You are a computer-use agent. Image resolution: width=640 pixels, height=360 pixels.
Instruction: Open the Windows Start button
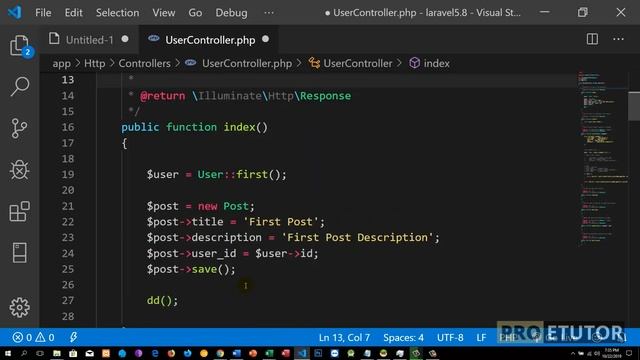point(7,353)
